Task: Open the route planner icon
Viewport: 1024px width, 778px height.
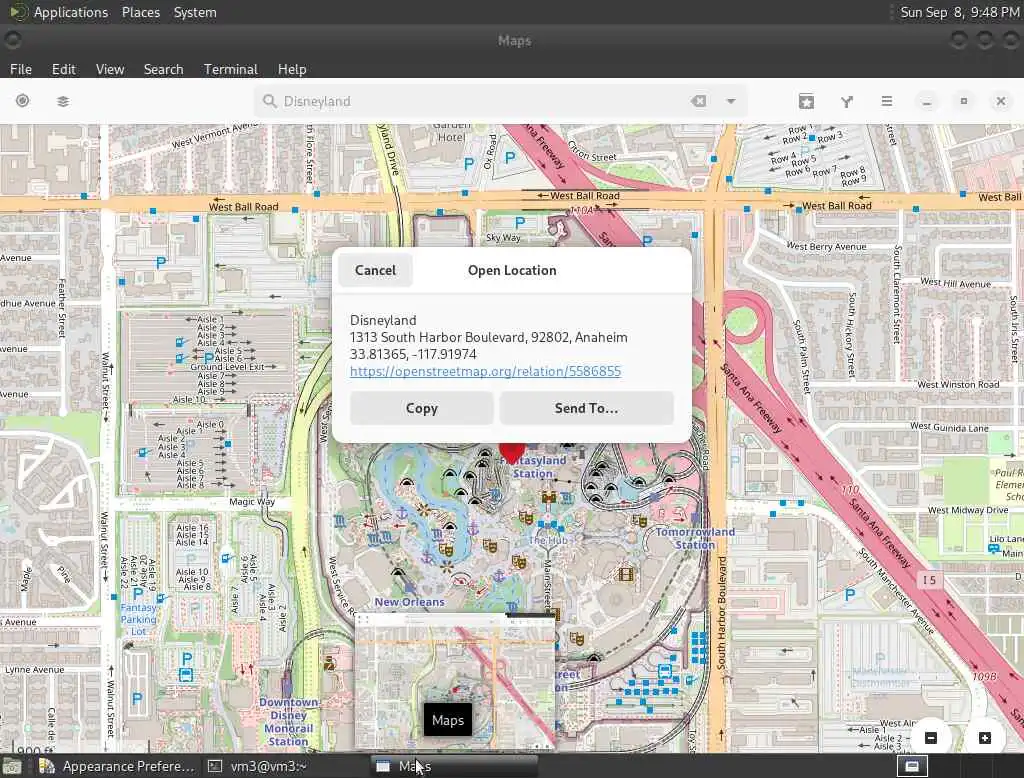Action: tap(846, 101)
